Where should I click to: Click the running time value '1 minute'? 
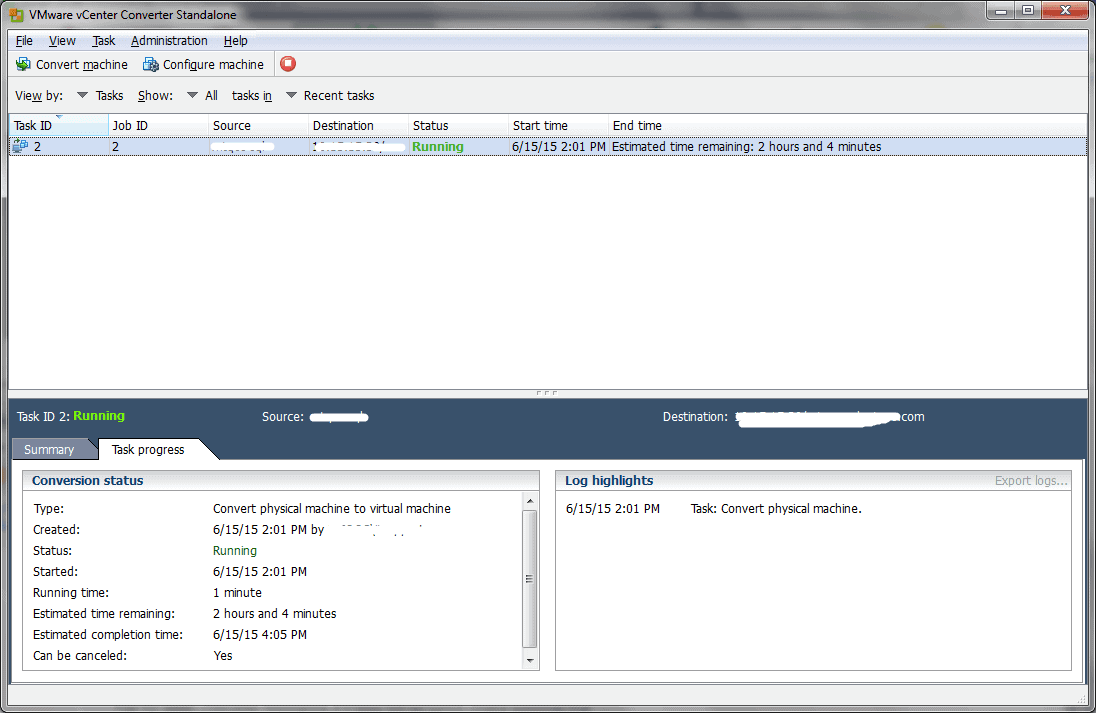click(x=238, y=592)
